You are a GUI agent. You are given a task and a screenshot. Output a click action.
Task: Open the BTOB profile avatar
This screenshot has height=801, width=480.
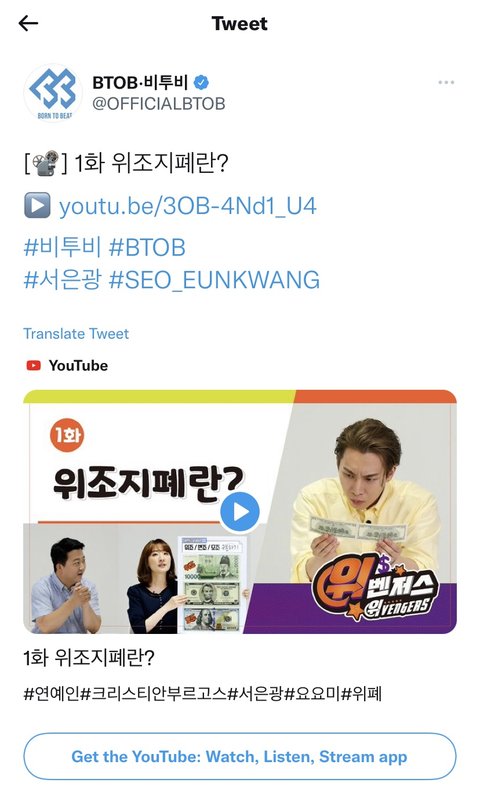[53, 93]
